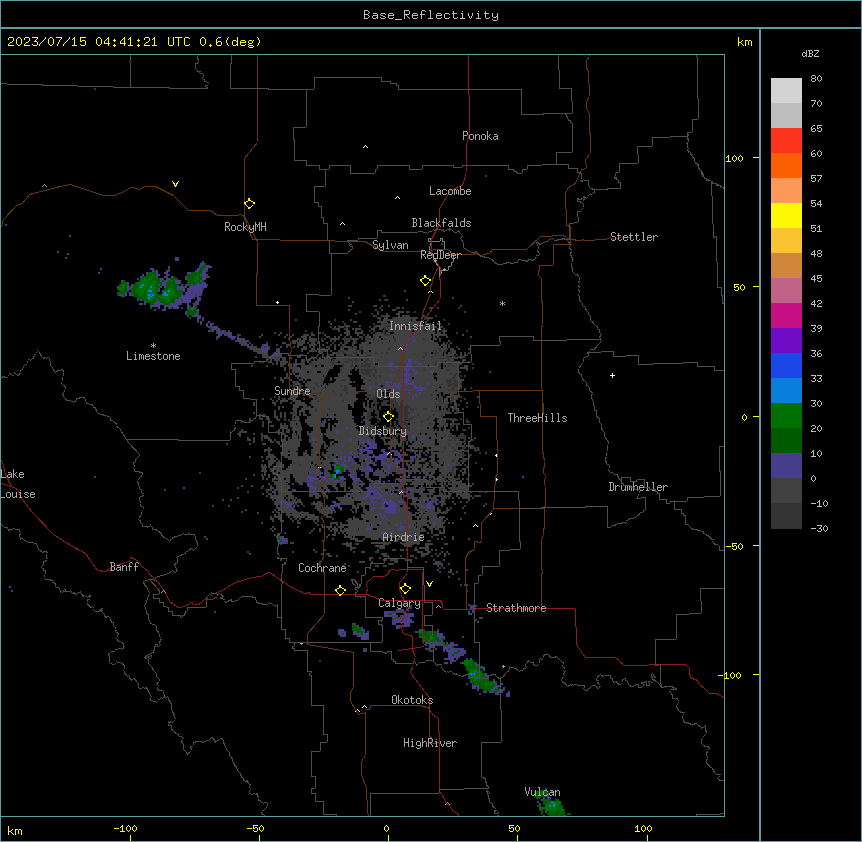This screenshot has height=842, width=862.
Task: Click the white plus marker northeast of Drumheller
Action: click(612, 375)
